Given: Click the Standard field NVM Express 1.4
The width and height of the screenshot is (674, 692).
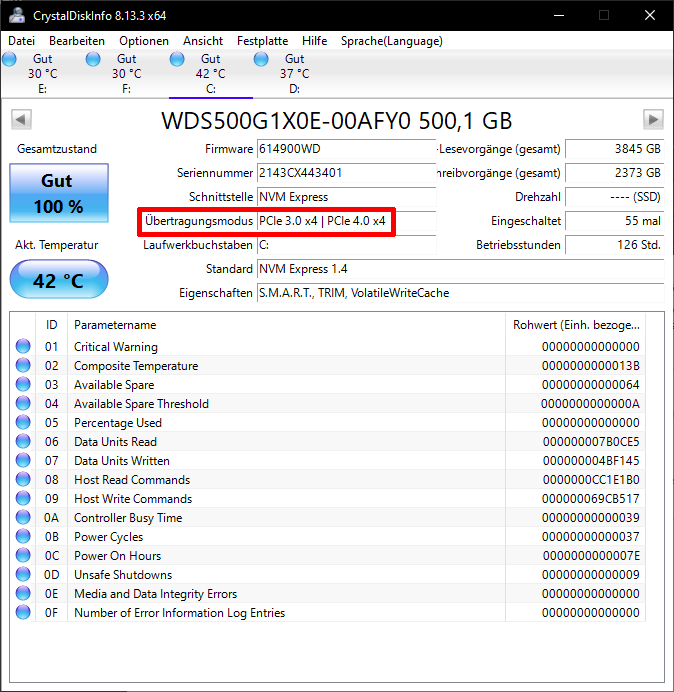Looking at the screenshot, I should (460, 269).
